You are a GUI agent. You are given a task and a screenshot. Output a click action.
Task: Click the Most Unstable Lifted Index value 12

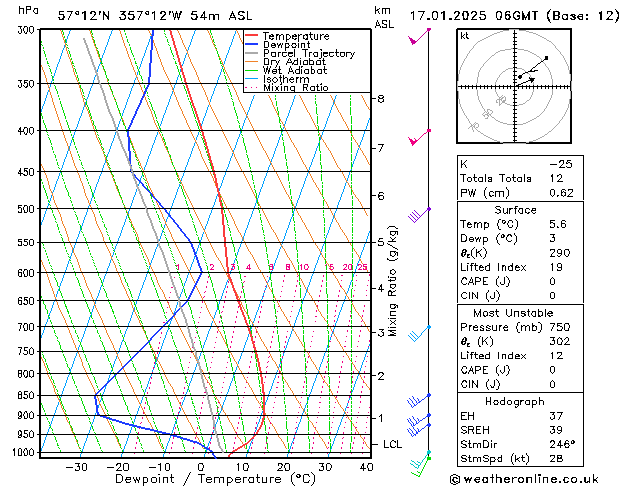pyautogui.click(x=556, y=356)
